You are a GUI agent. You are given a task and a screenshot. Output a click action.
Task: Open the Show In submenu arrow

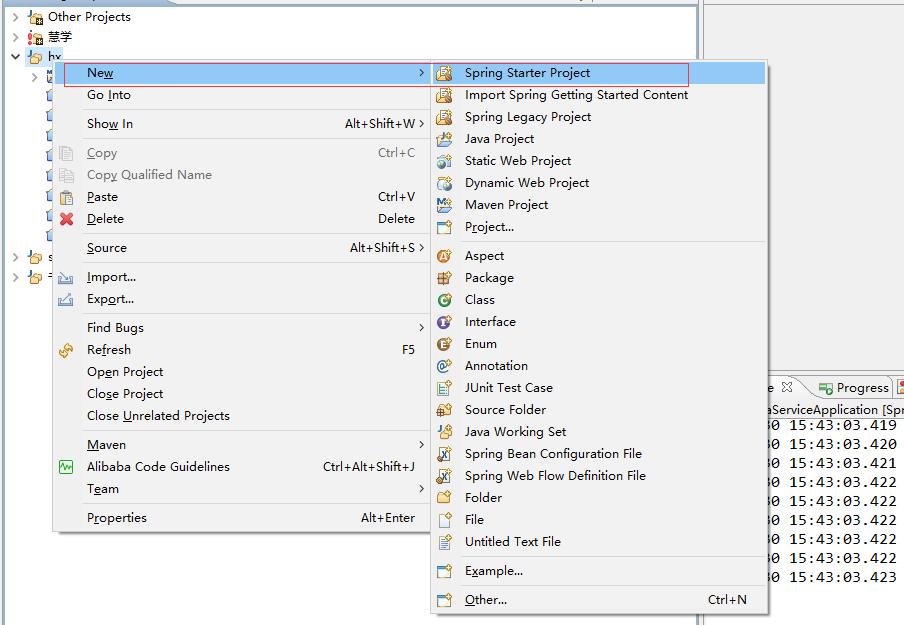tap(421, 123)
